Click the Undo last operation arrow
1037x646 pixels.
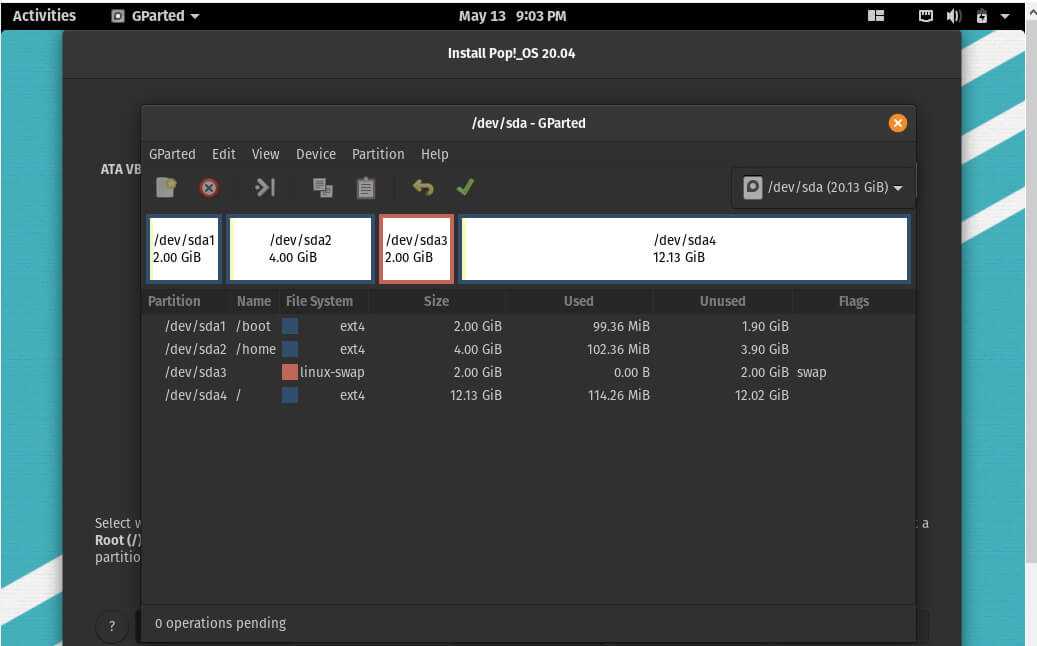coord(423,188)
